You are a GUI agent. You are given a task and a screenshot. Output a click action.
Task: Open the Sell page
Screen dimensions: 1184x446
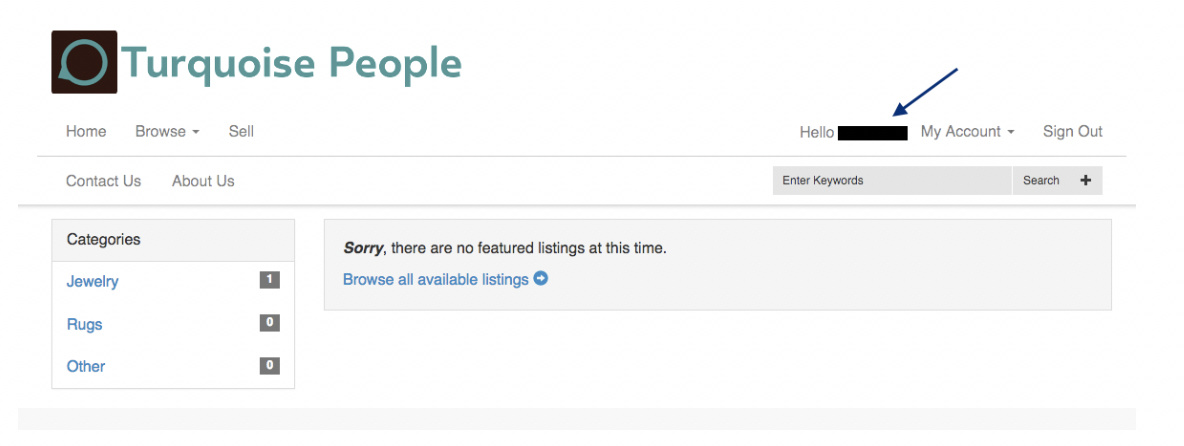[x=241, y=131]
